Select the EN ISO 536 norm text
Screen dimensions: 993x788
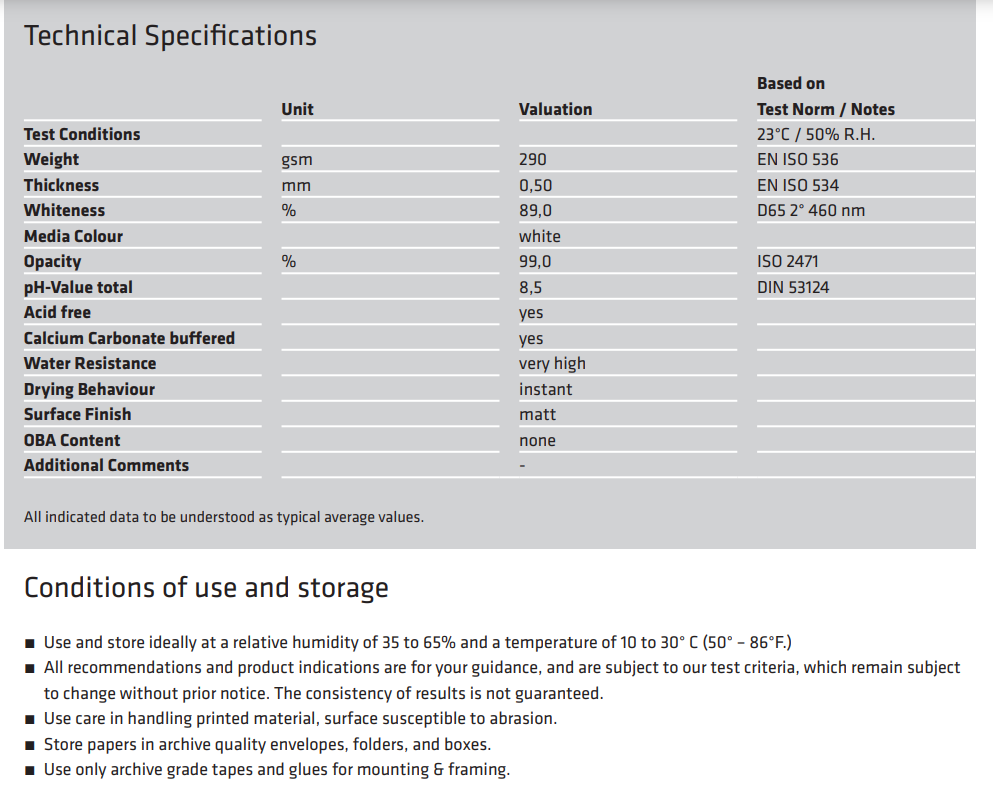(797, 159)
